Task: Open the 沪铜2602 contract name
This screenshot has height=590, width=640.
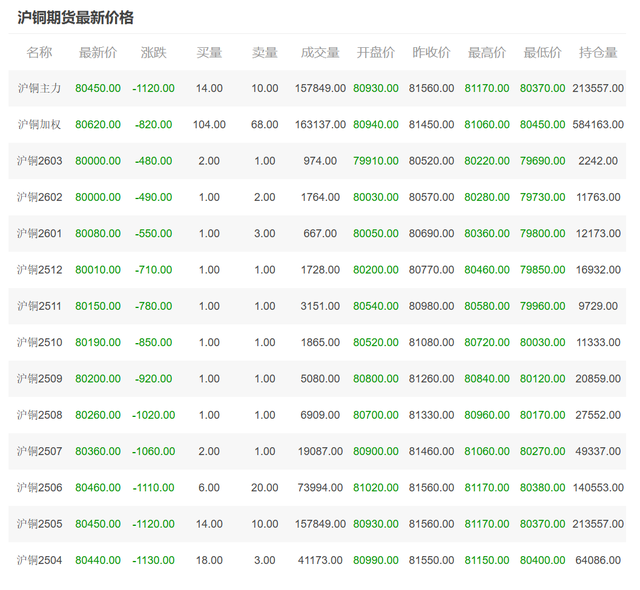Action: point(39,197)
